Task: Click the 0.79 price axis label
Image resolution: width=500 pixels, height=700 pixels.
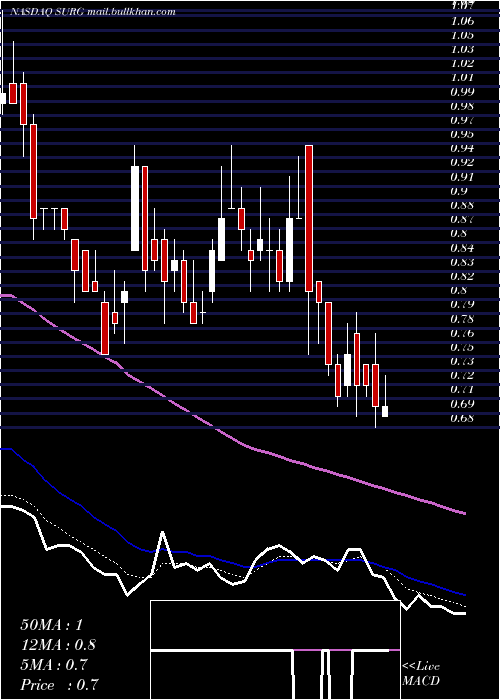Action: [x=464, y=304]
